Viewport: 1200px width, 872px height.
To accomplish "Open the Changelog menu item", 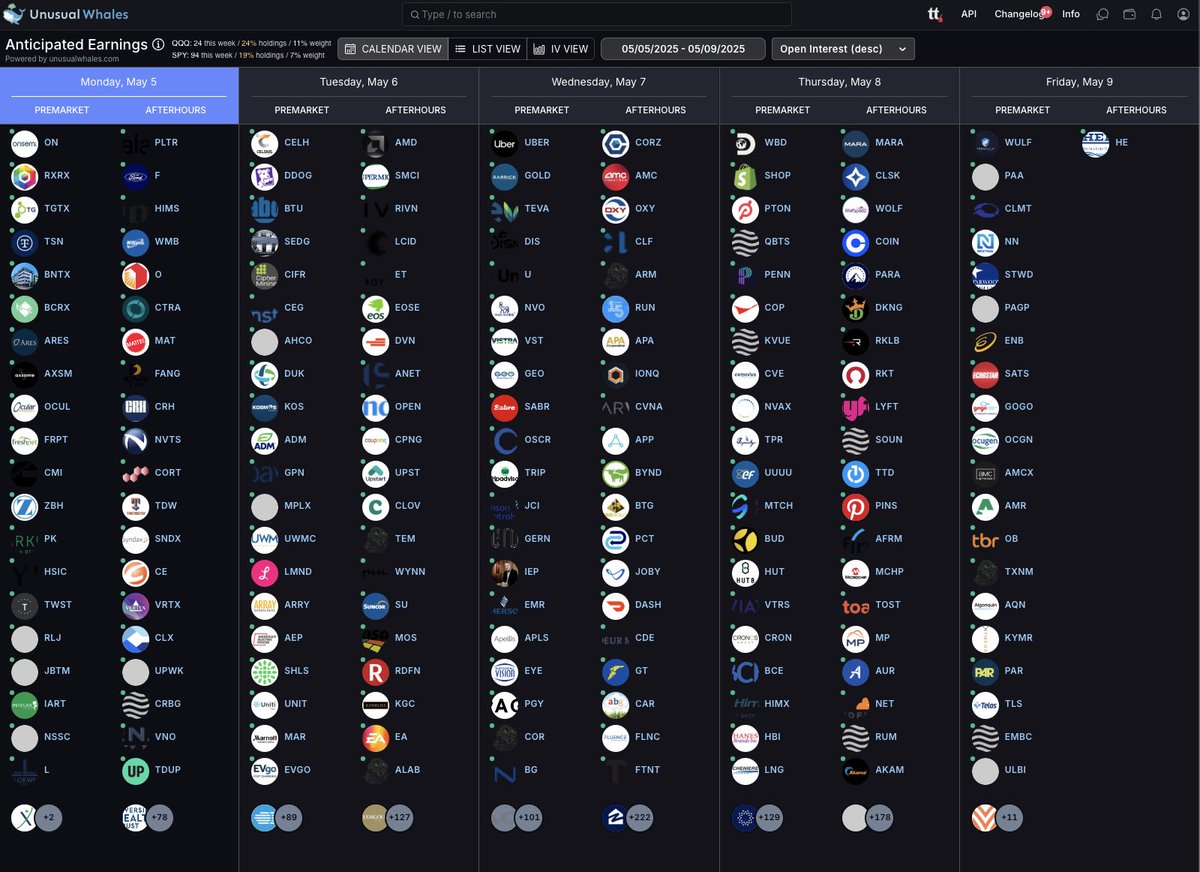I will (x=1018, y=14).
